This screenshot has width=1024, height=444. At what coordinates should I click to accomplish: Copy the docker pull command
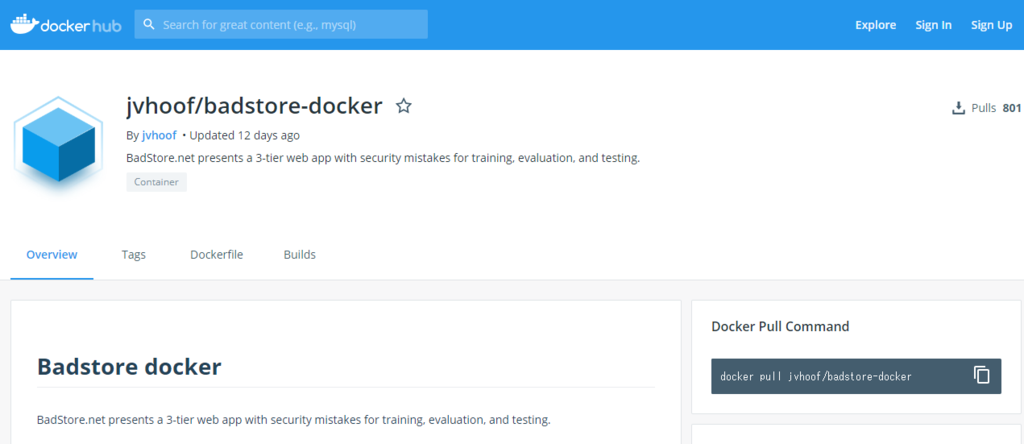pos(981,375)
